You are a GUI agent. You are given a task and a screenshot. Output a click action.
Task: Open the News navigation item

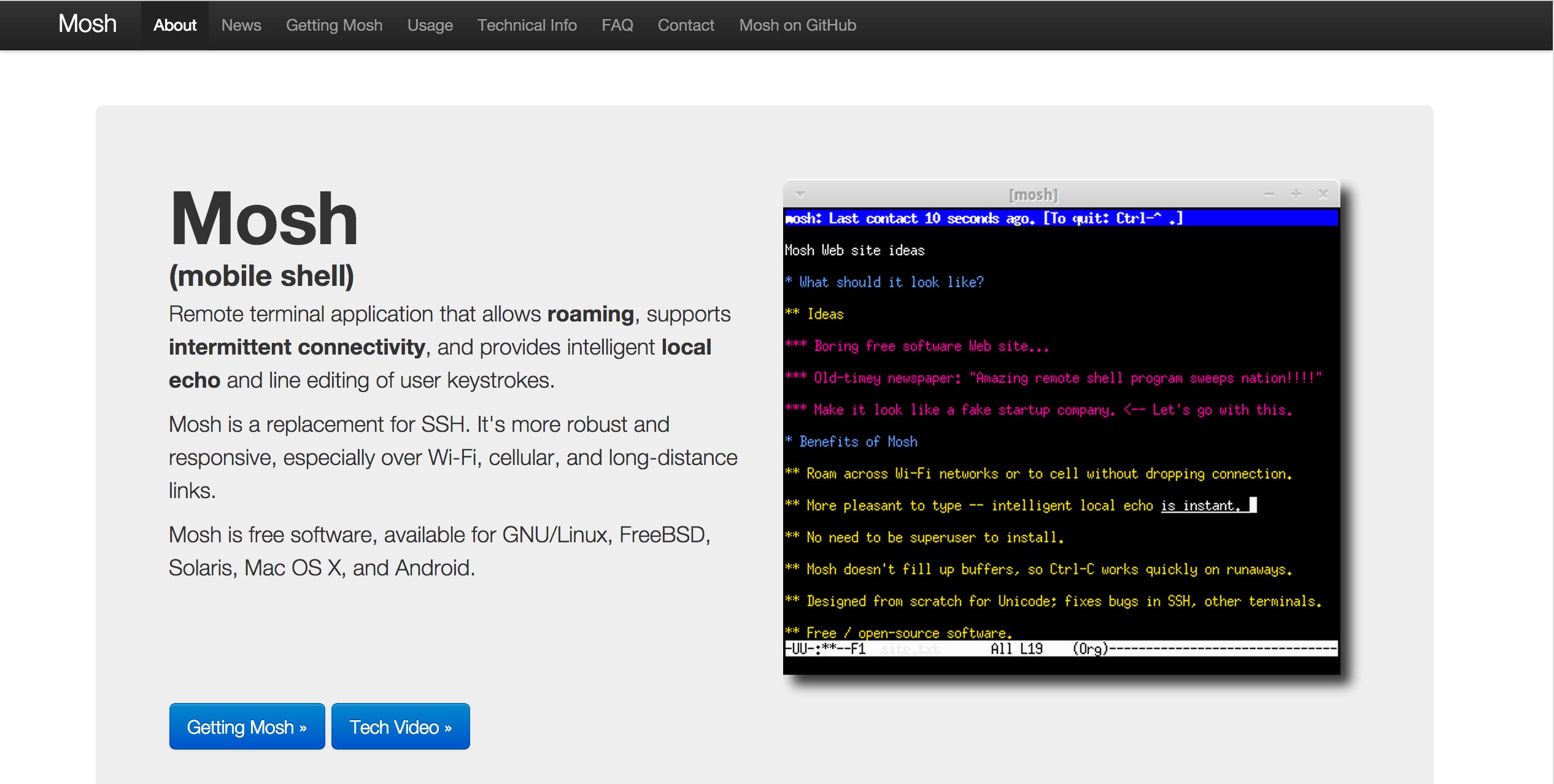(241, 25)
